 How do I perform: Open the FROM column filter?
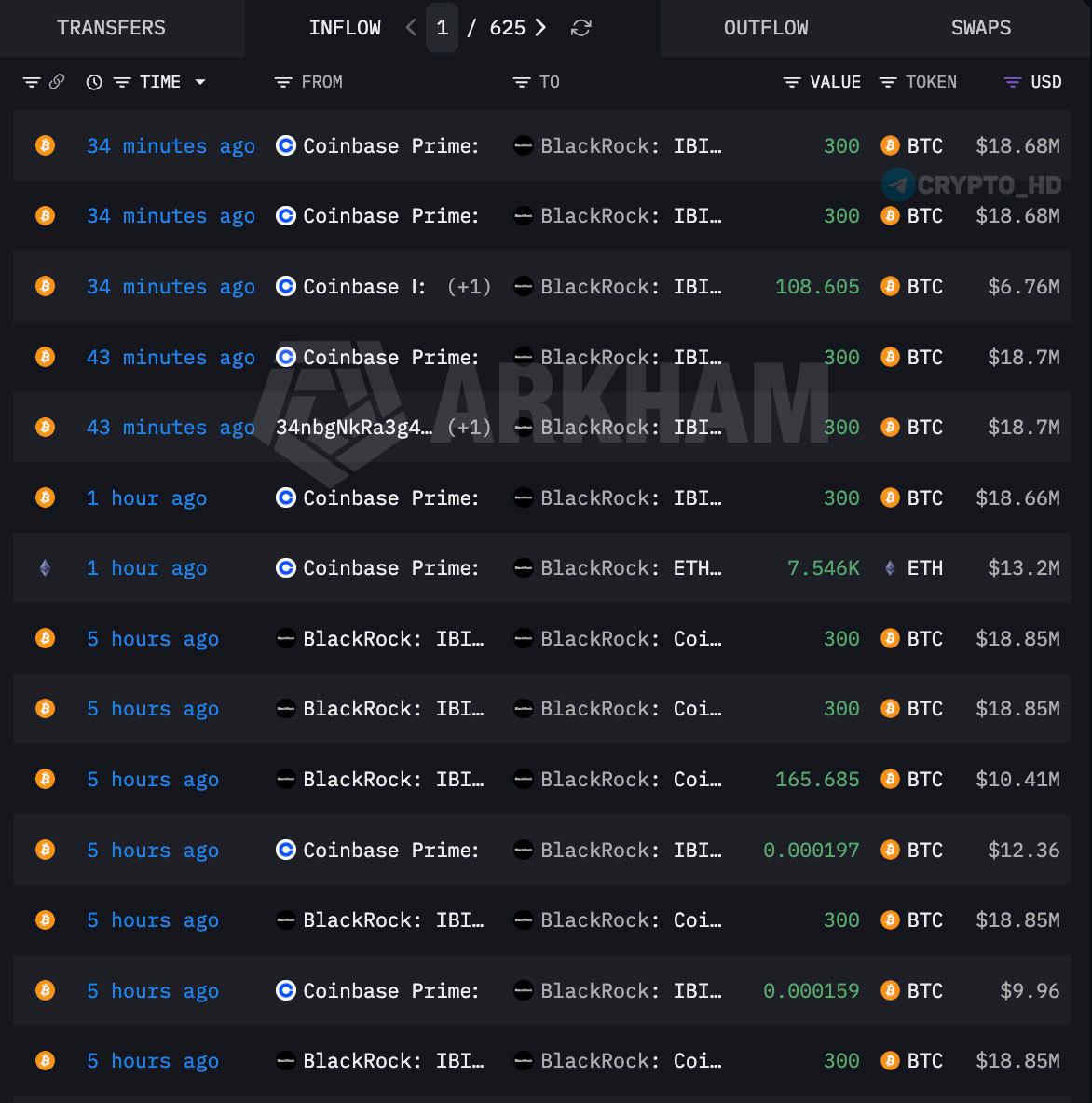[283, 82]
